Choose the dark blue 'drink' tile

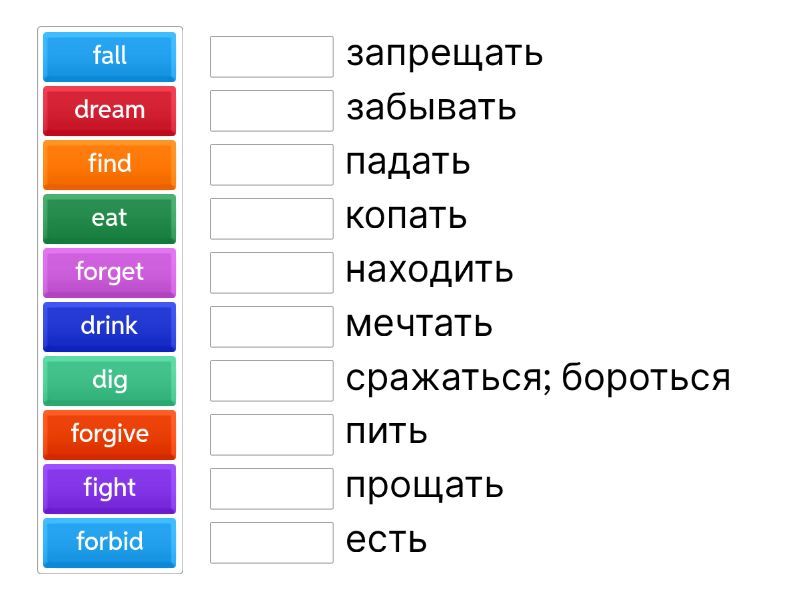[x=109, y=326]
